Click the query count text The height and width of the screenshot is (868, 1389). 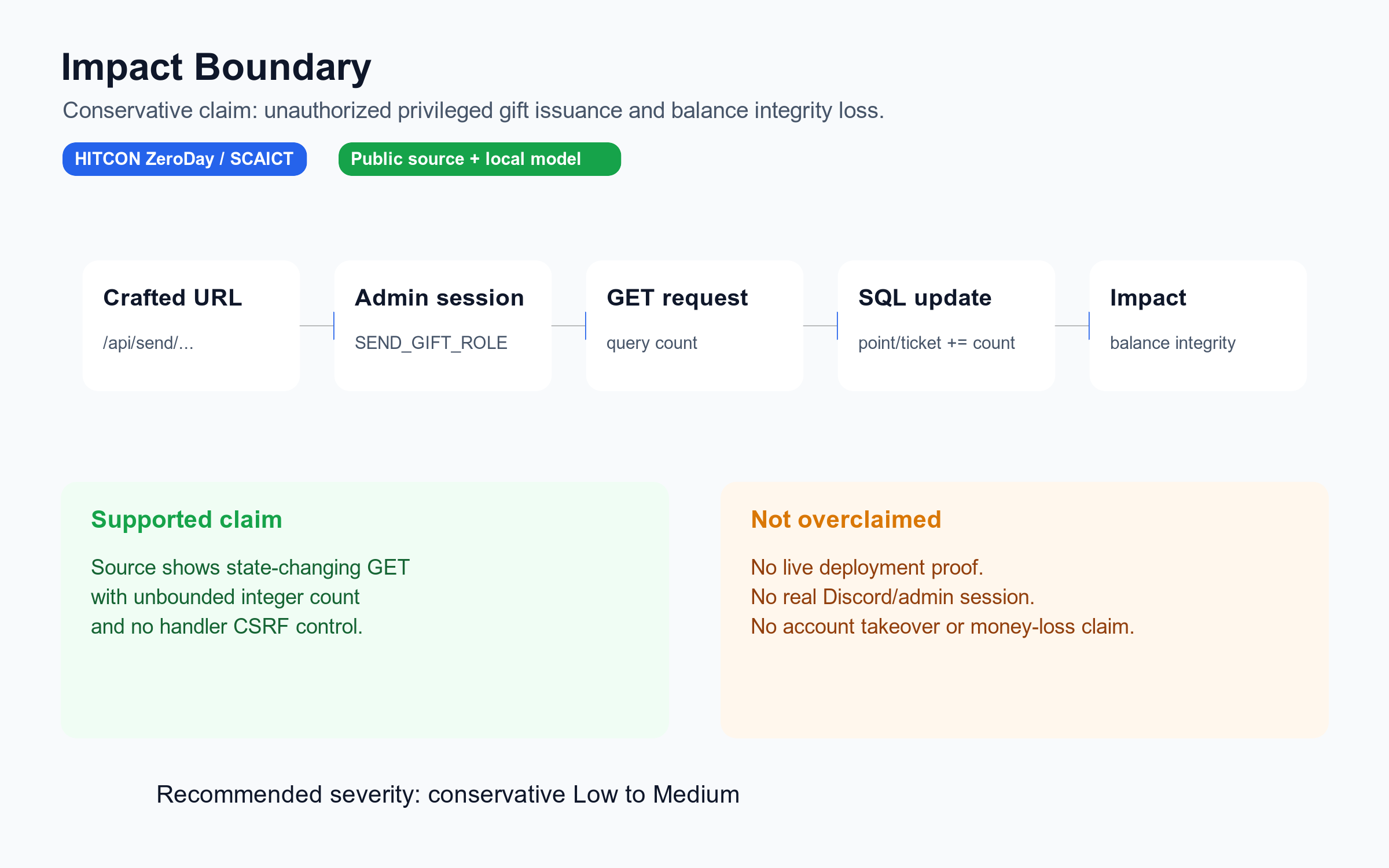652,343
